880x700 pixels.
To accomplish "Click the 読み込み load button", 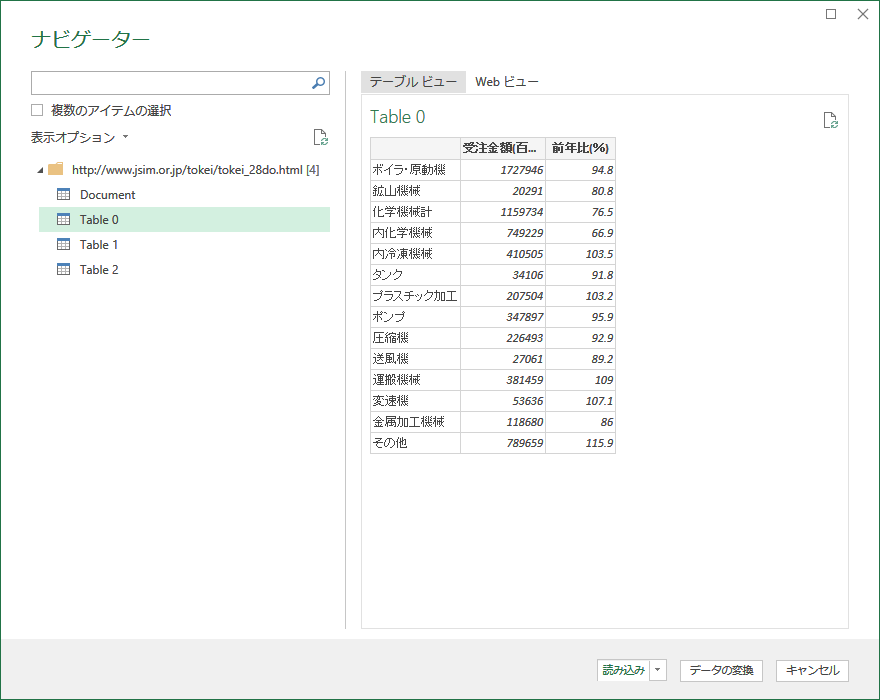I will 623,671.
